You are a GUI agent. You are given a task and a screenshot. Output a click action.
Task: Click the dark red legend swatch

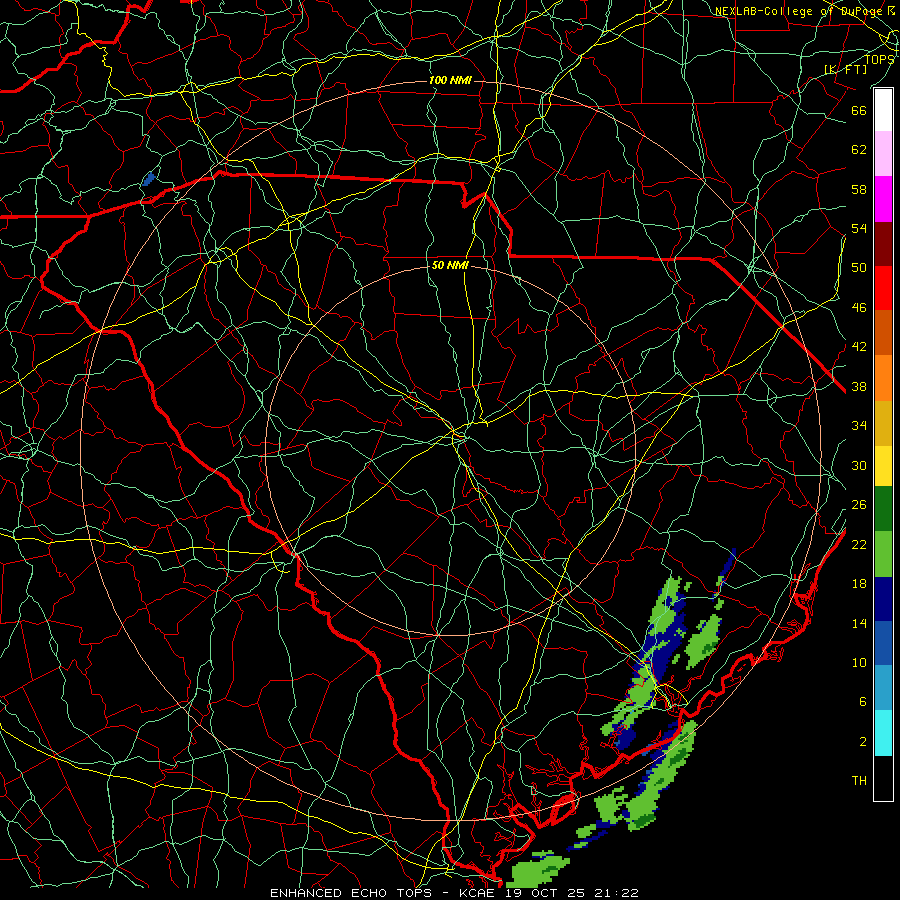pos(883,244)
